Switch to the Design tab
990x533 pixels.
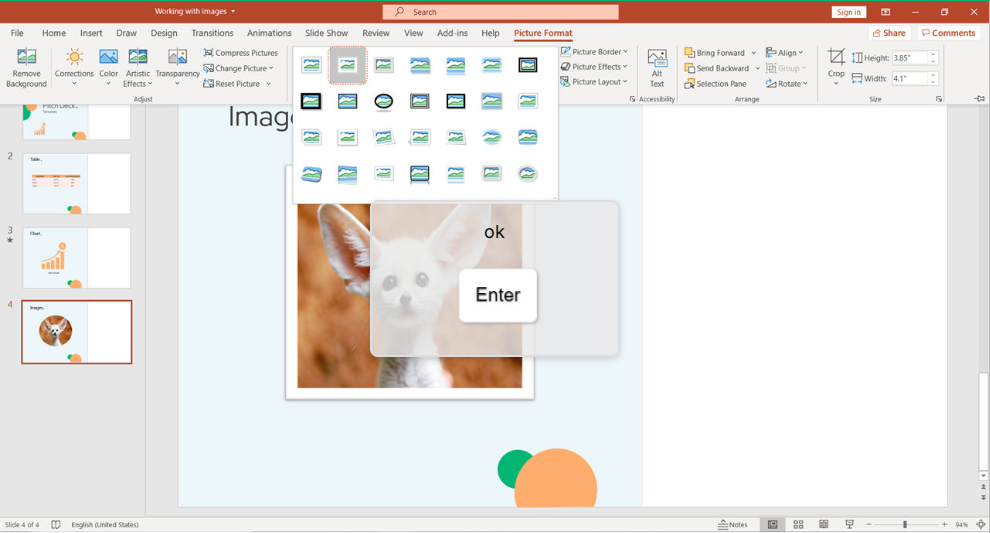(x=164, y=33)
